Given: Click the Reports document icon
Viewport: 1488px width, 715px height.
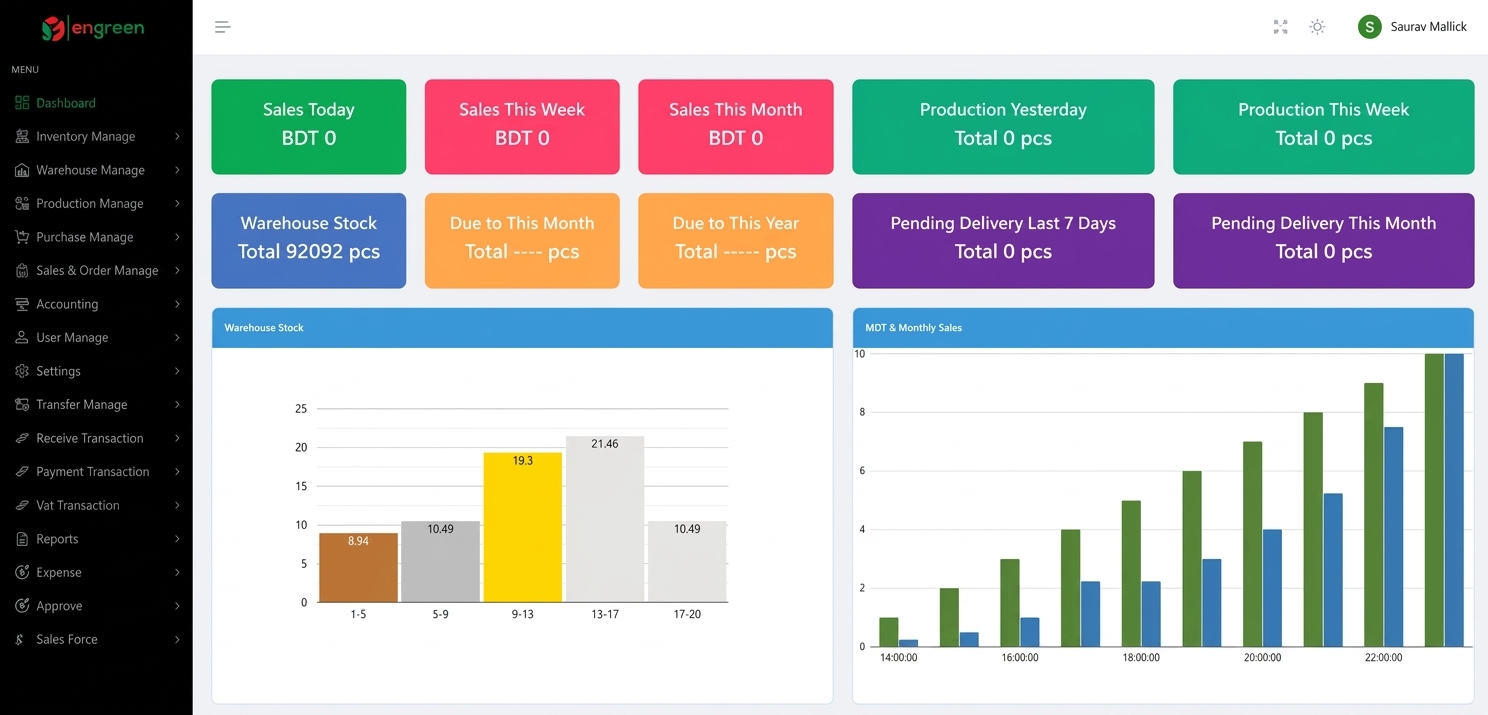Looking at the screenshot, I should click(22, 539).
